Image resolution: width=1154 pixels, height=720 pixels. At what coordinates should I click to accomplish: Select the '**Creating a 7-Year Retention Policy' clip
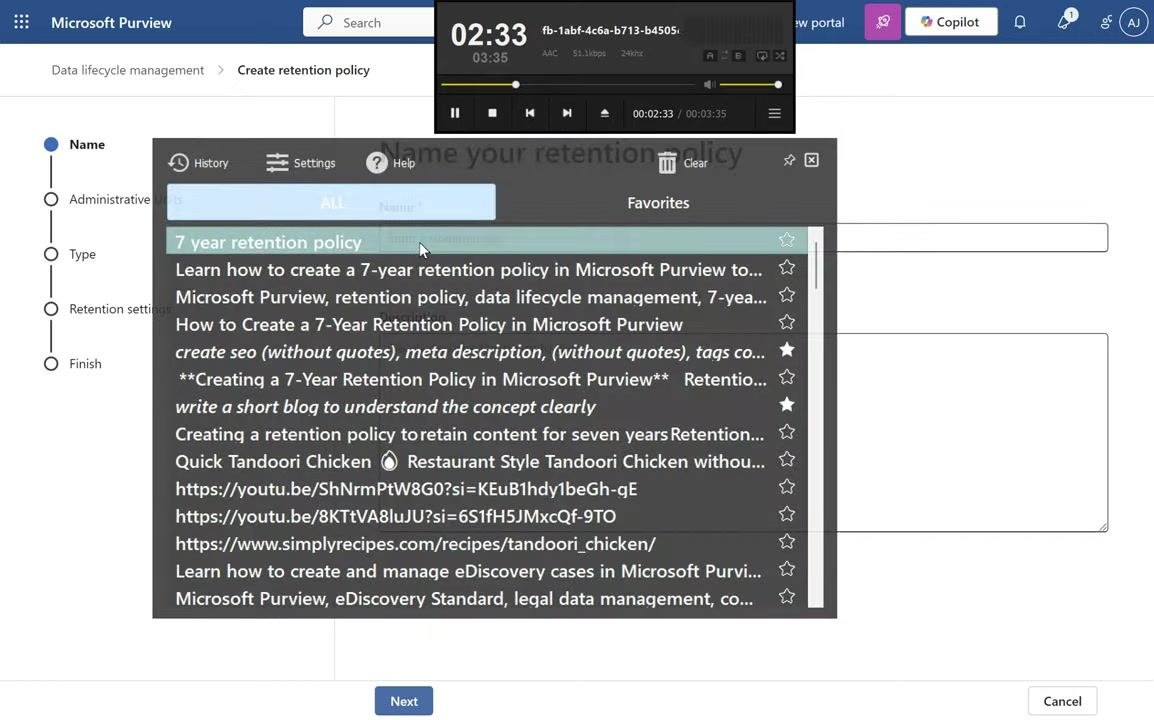pyautogui.click(x=471, y=379)
